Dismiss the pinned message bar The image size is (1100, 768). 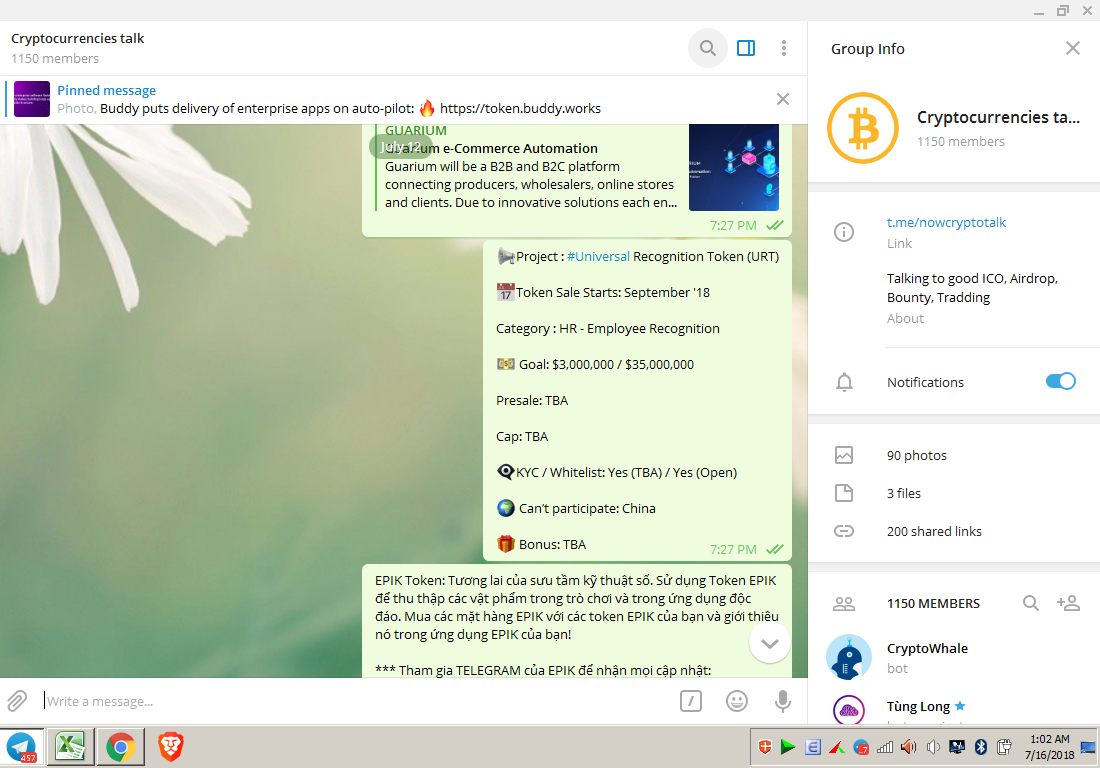click(x=783, y=99)
